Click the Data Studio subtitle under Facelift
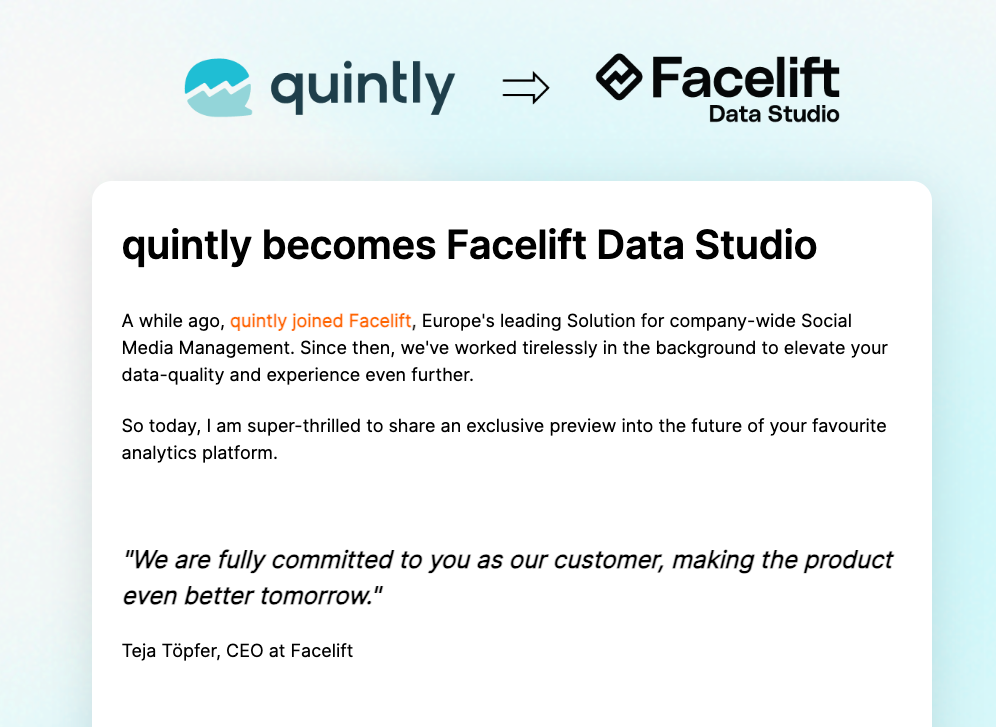 click(774, 114)
